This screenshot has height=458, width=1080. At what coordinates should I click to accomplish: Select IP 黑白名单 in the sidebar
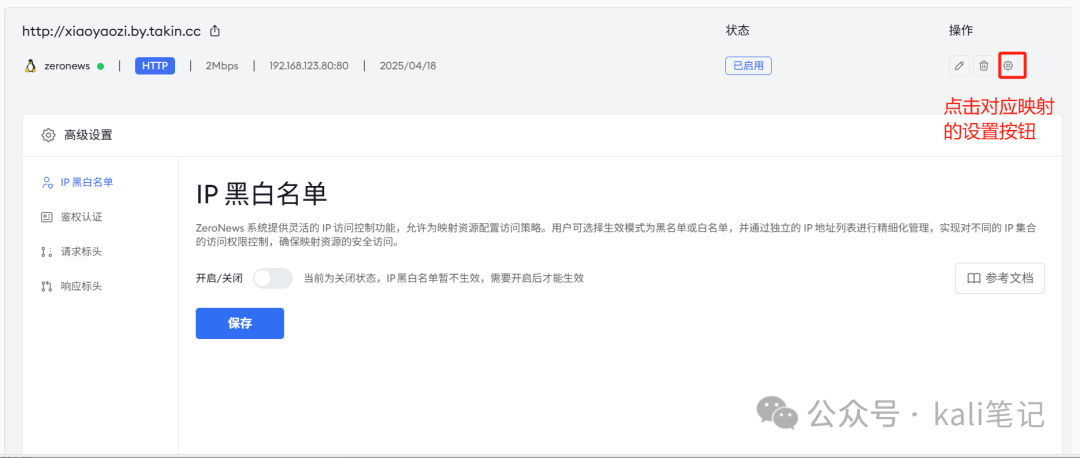(x=86, y=182)
